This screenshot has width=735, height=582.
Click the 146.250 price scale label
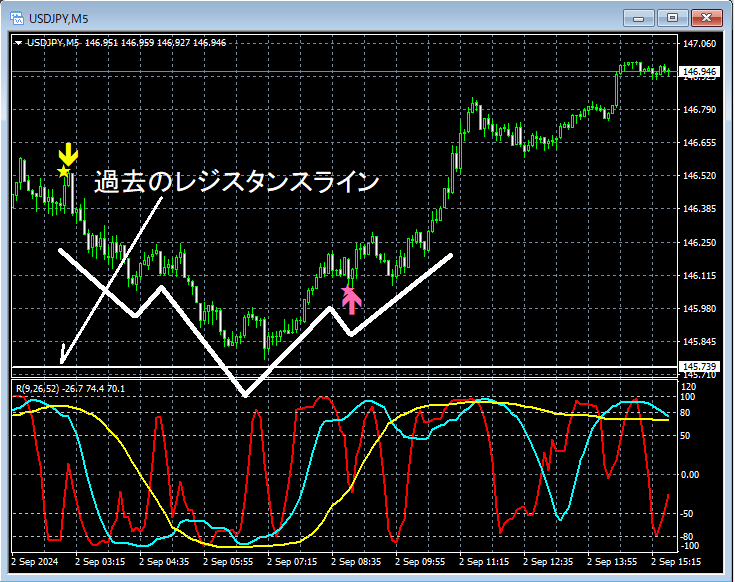pos(699,242)
